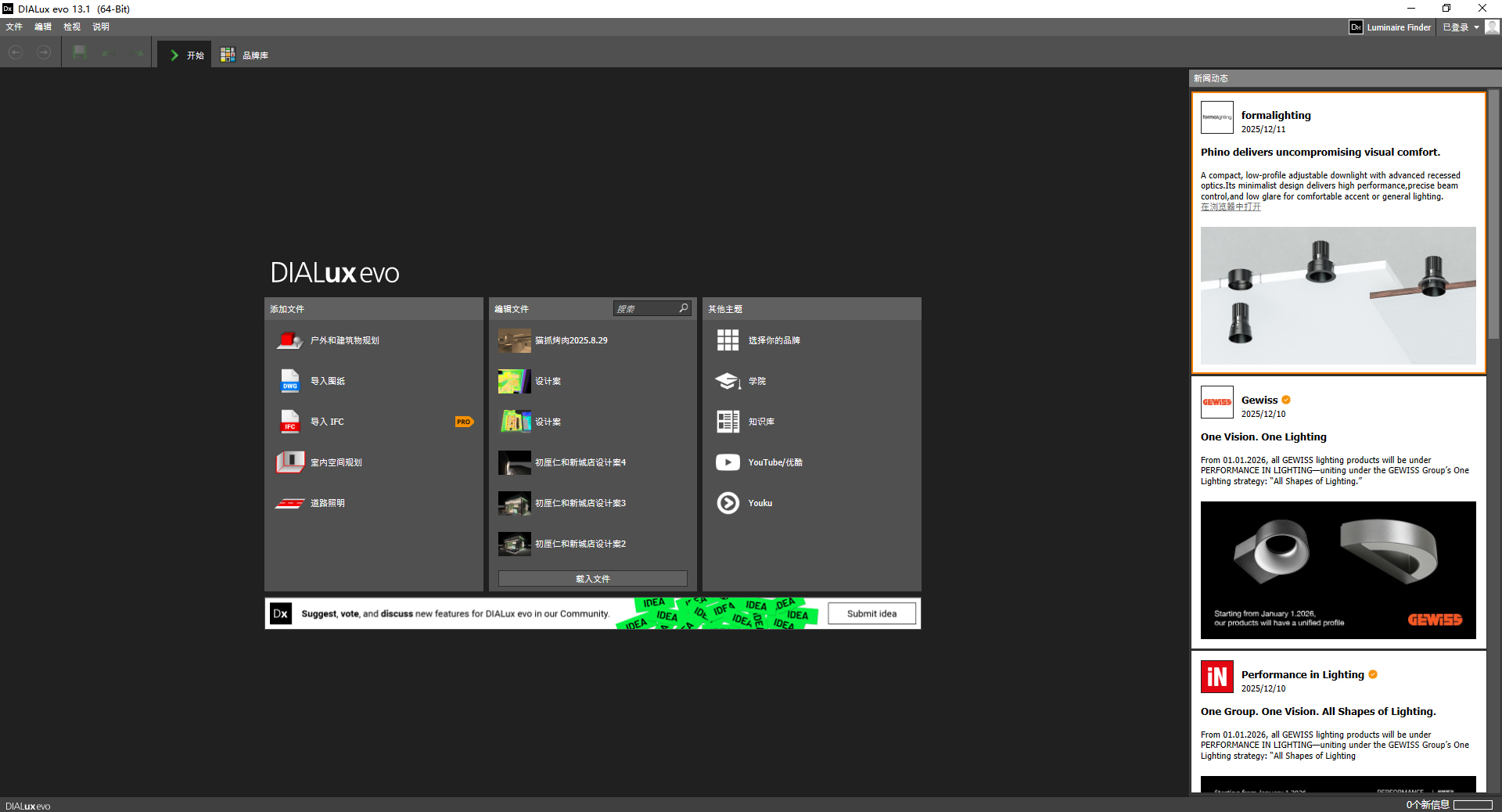Click the Gewiss logo in news feed
Viewport: 1502px width, 812px height.
click(1216, 402)
